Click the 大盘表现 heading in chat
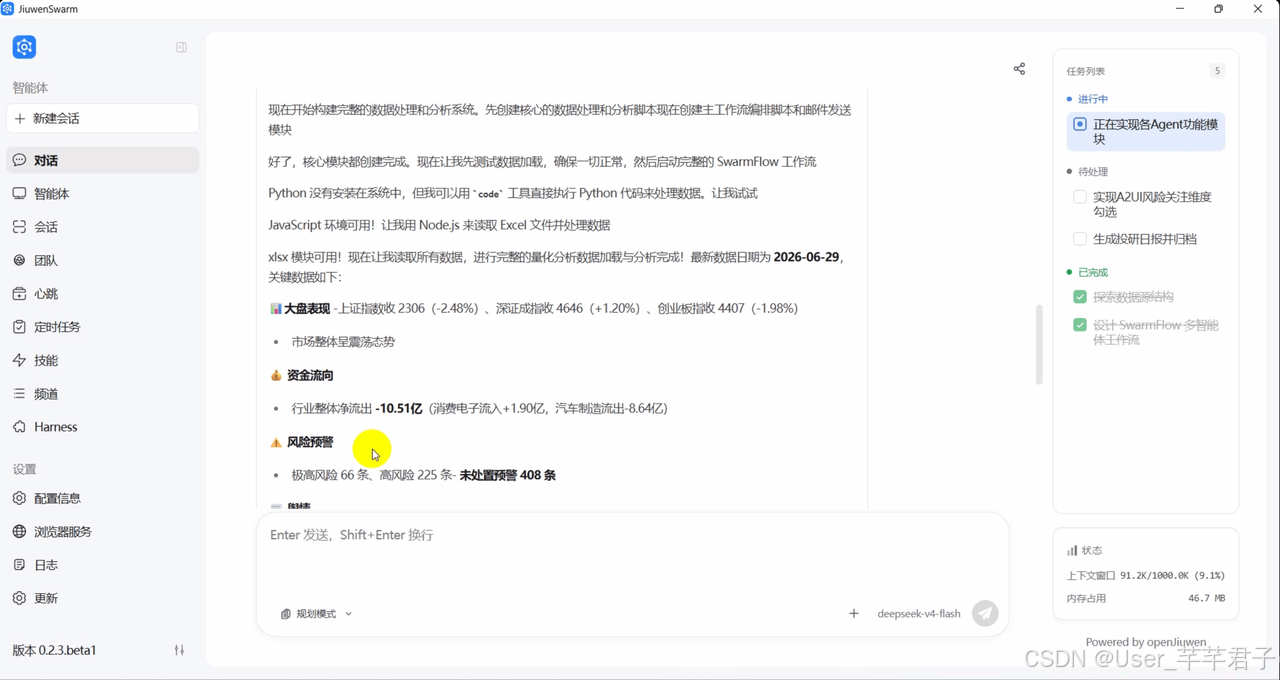This screenshot has width=1280, height=680. (308, 309)
